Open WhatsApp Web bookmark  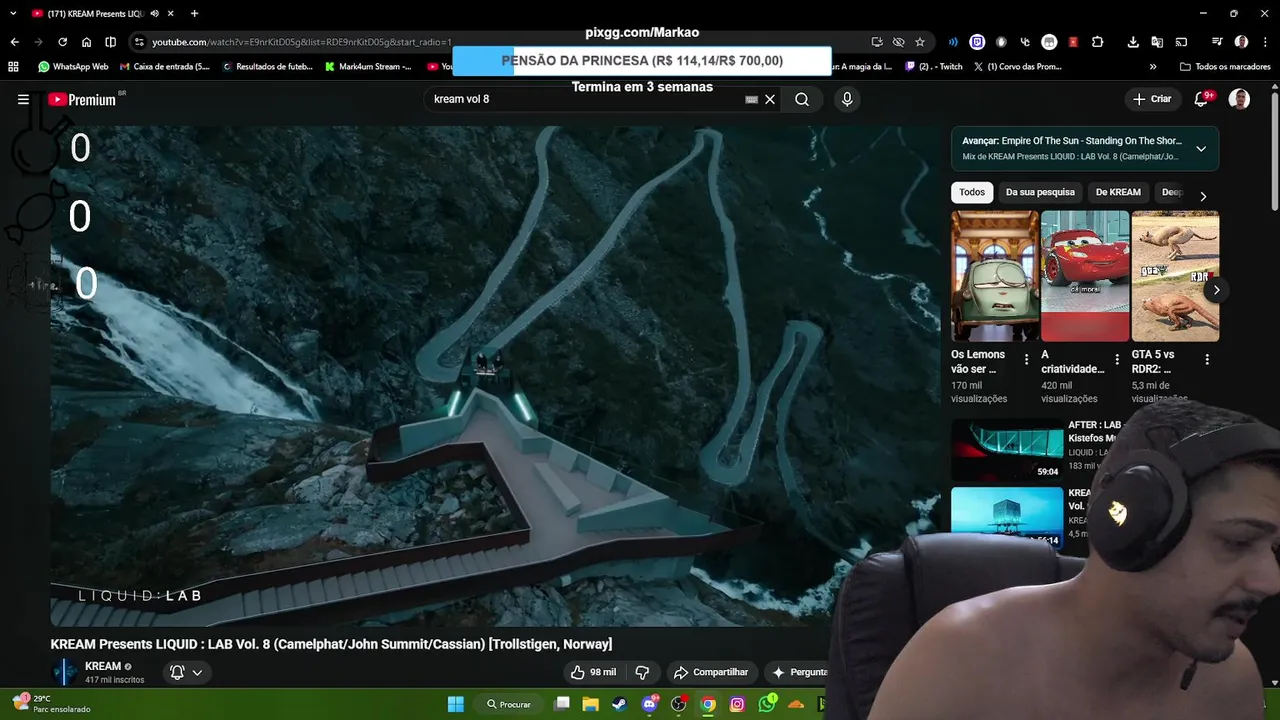tap(73, 67)
